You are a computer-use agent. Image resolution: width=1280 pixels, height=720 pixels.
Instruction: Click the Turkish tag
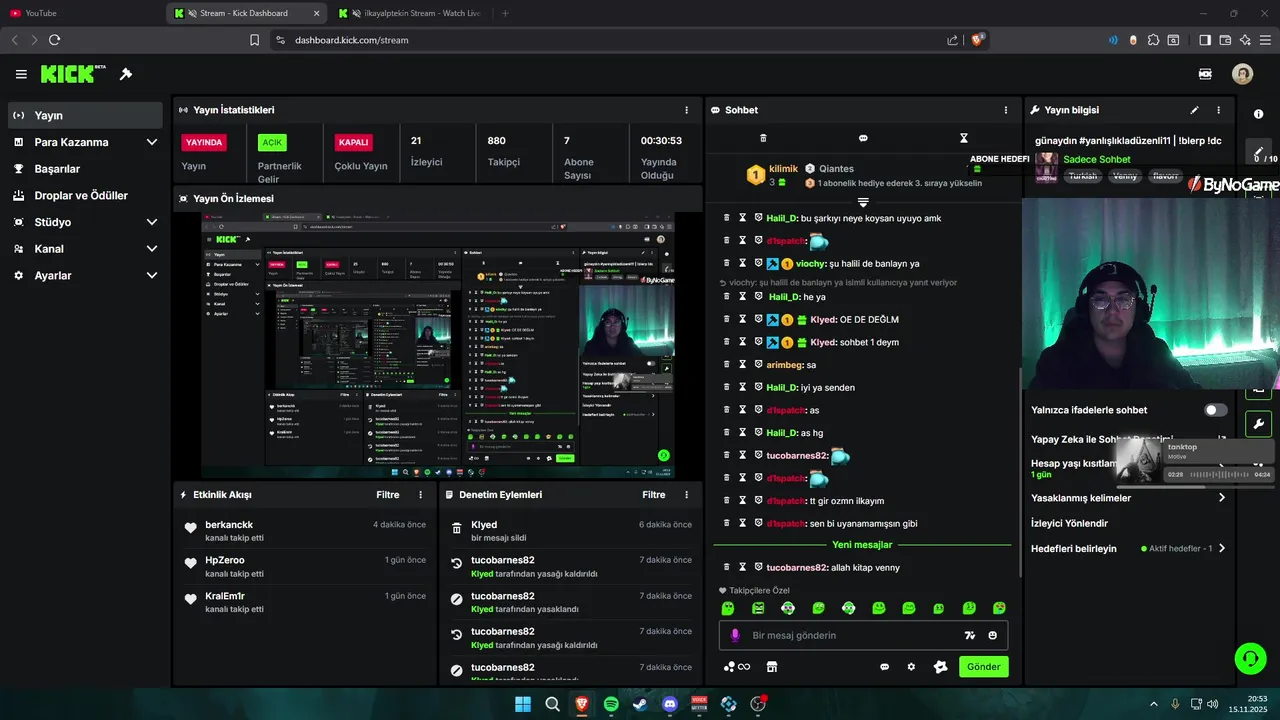[x=1082, y=176]
